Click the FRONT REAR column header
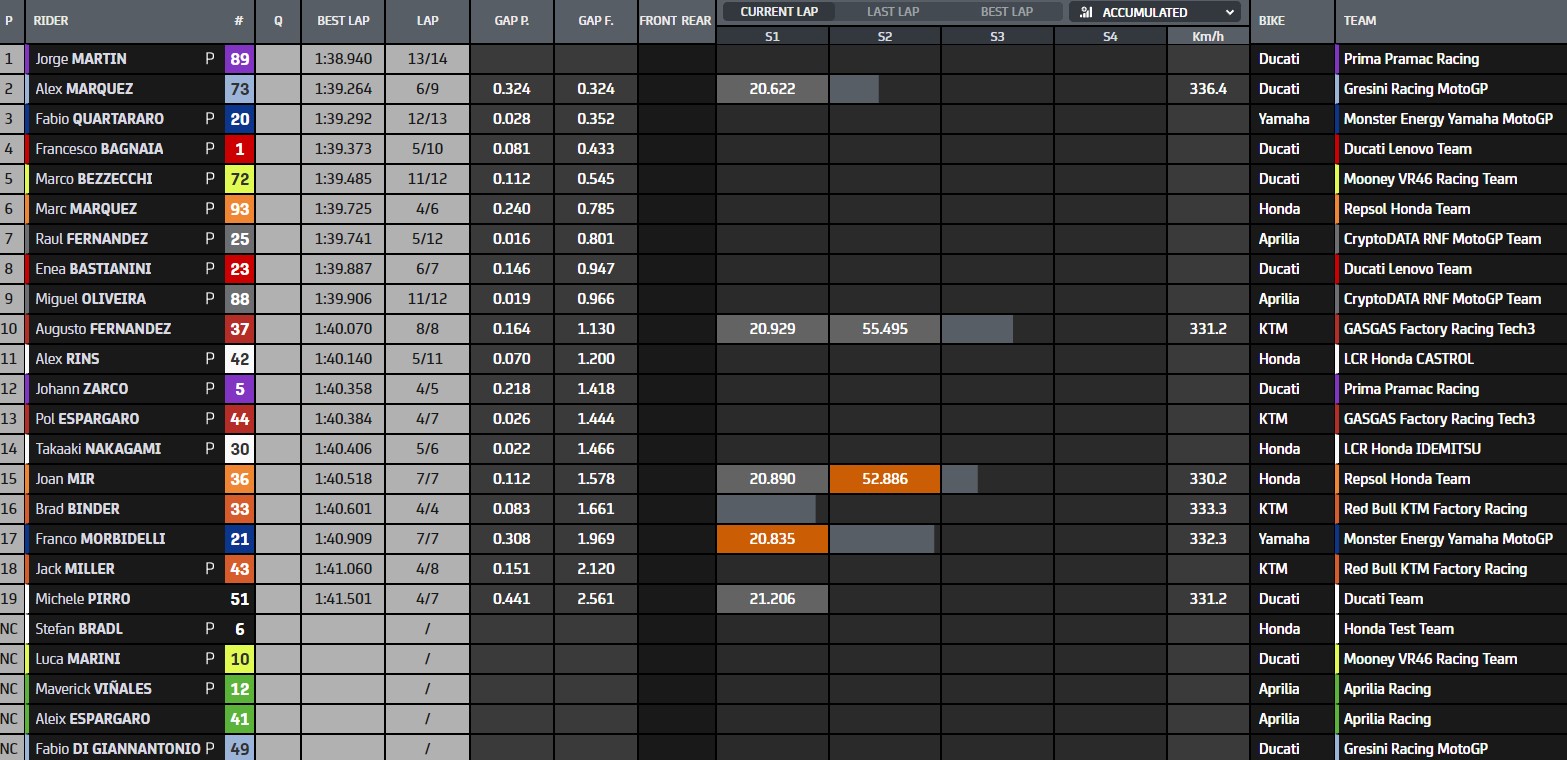This screenshot has height=760, width=1567. coord(675,21)
